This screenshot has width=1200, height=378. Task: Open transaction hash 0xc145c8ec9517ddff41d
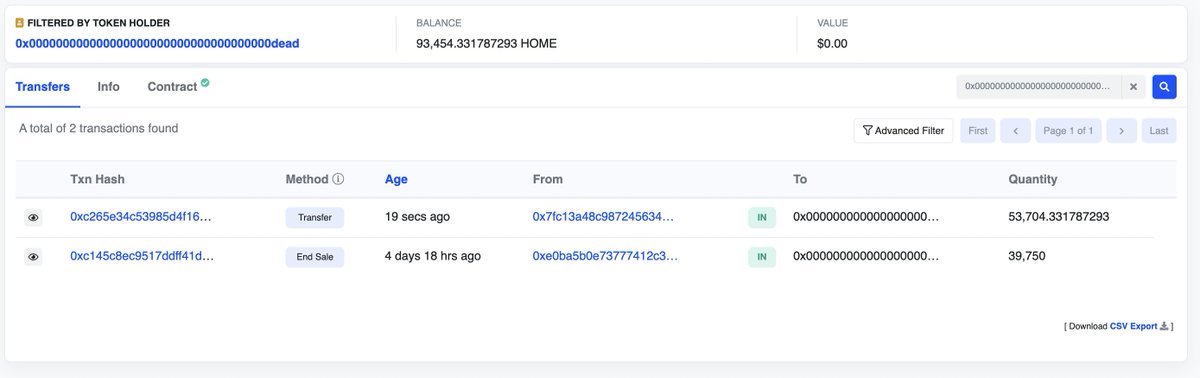(142, 256)
